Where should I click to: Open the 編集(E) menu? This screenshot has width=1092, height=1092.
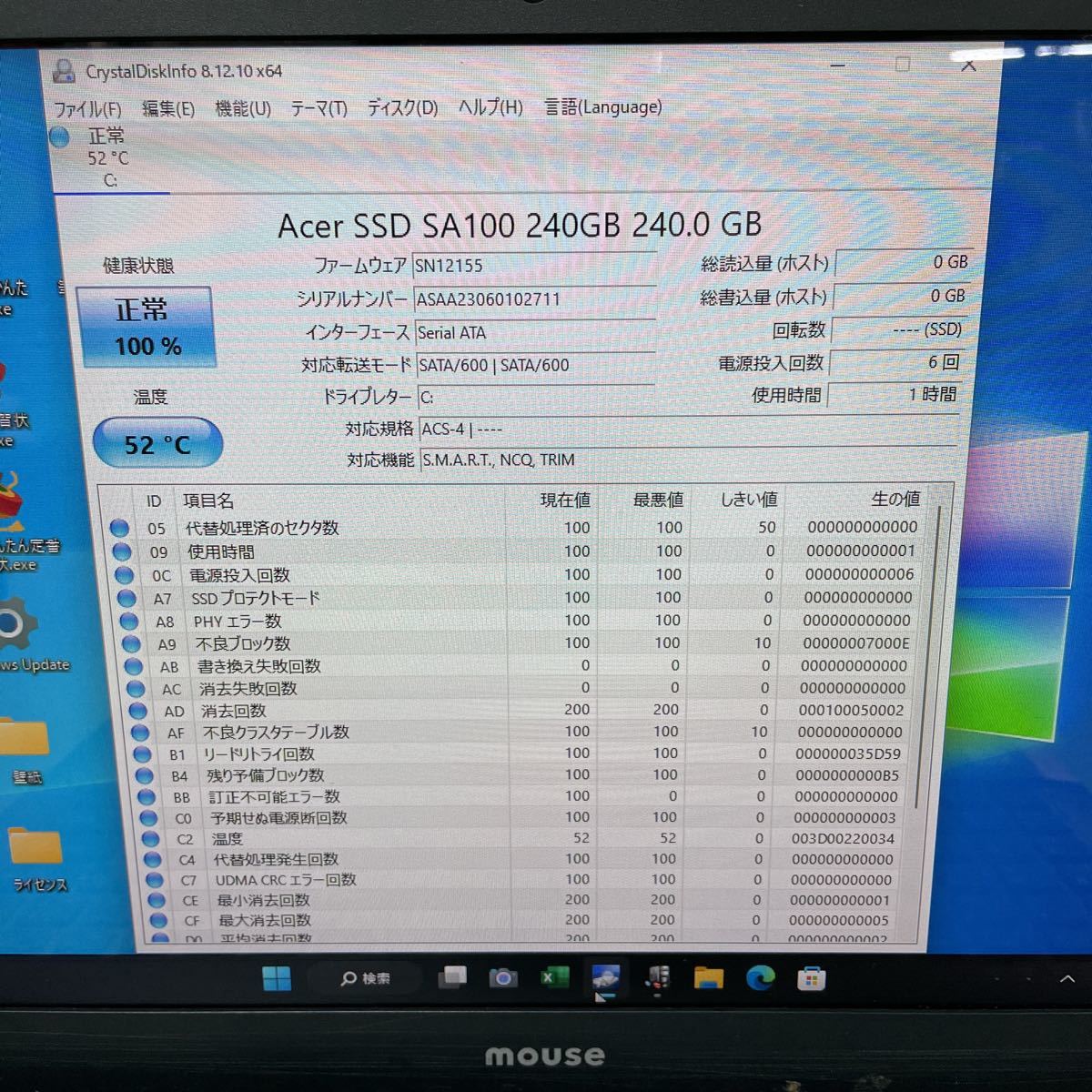tap(167, 108)
